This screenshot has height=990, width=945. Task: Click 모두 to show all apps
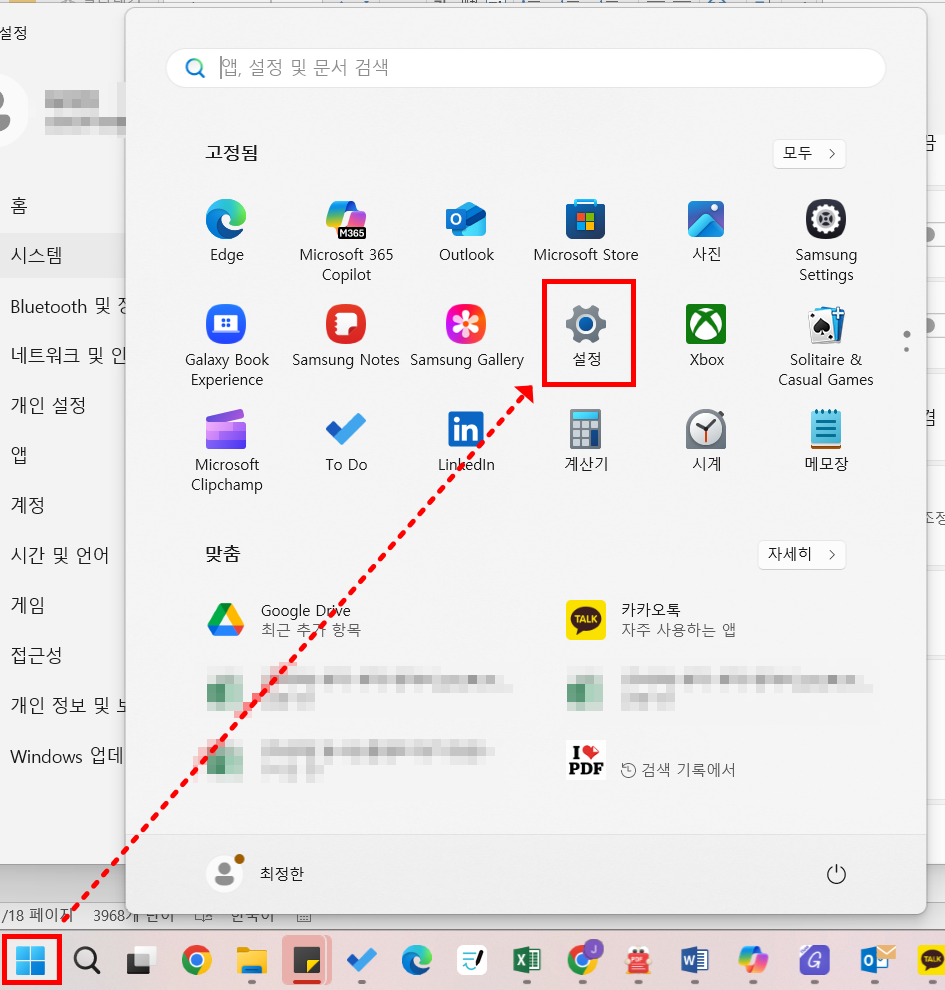809,153
